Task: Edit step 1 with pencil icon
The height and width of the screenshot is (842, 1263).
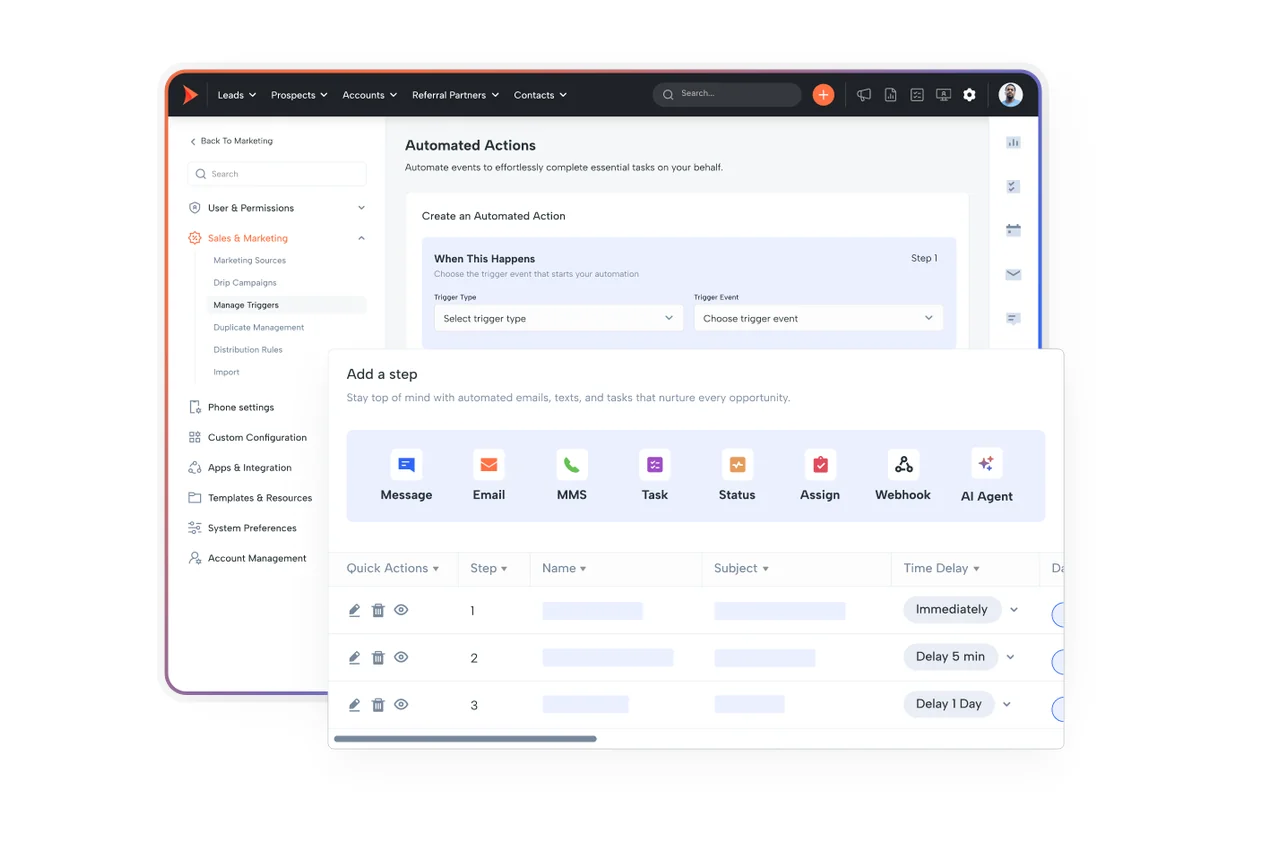Action: (354, 610)
